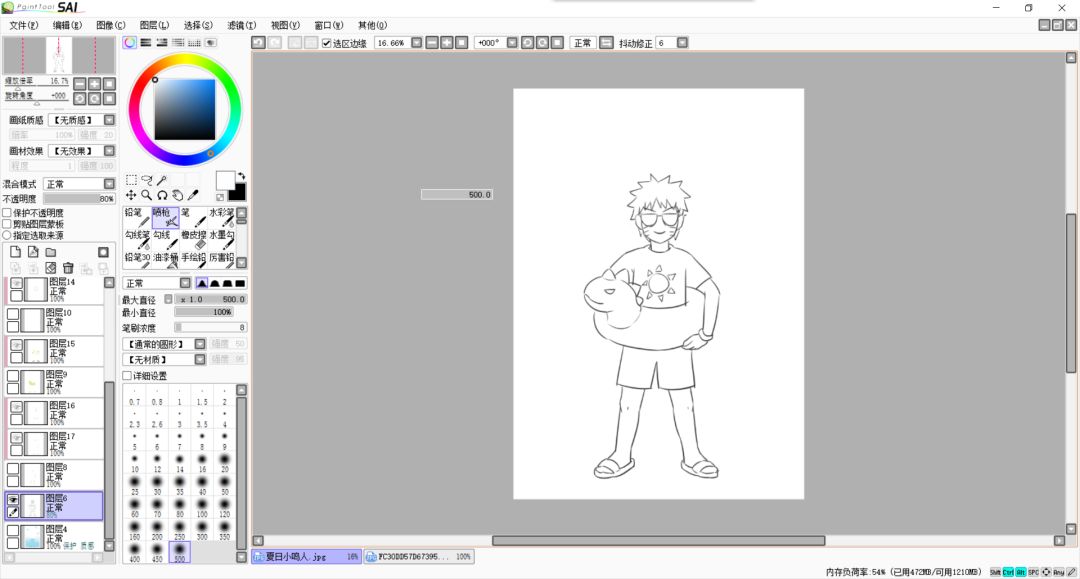1080x579 pixels.
Task: Flip the canvas view horizontally
Action: [x=606, y=43]
